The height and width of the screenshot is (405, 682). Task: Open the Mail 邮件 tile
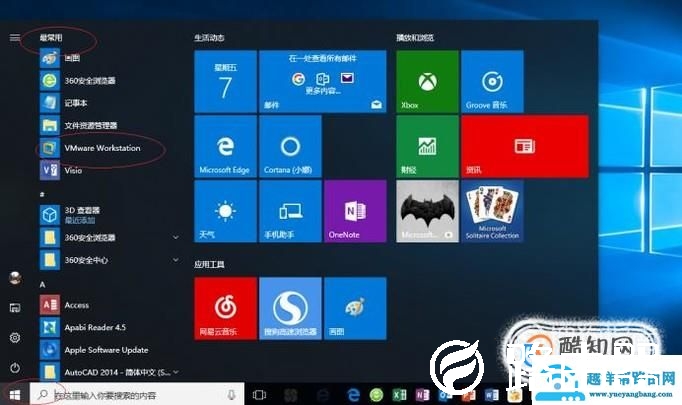(323, 82)
